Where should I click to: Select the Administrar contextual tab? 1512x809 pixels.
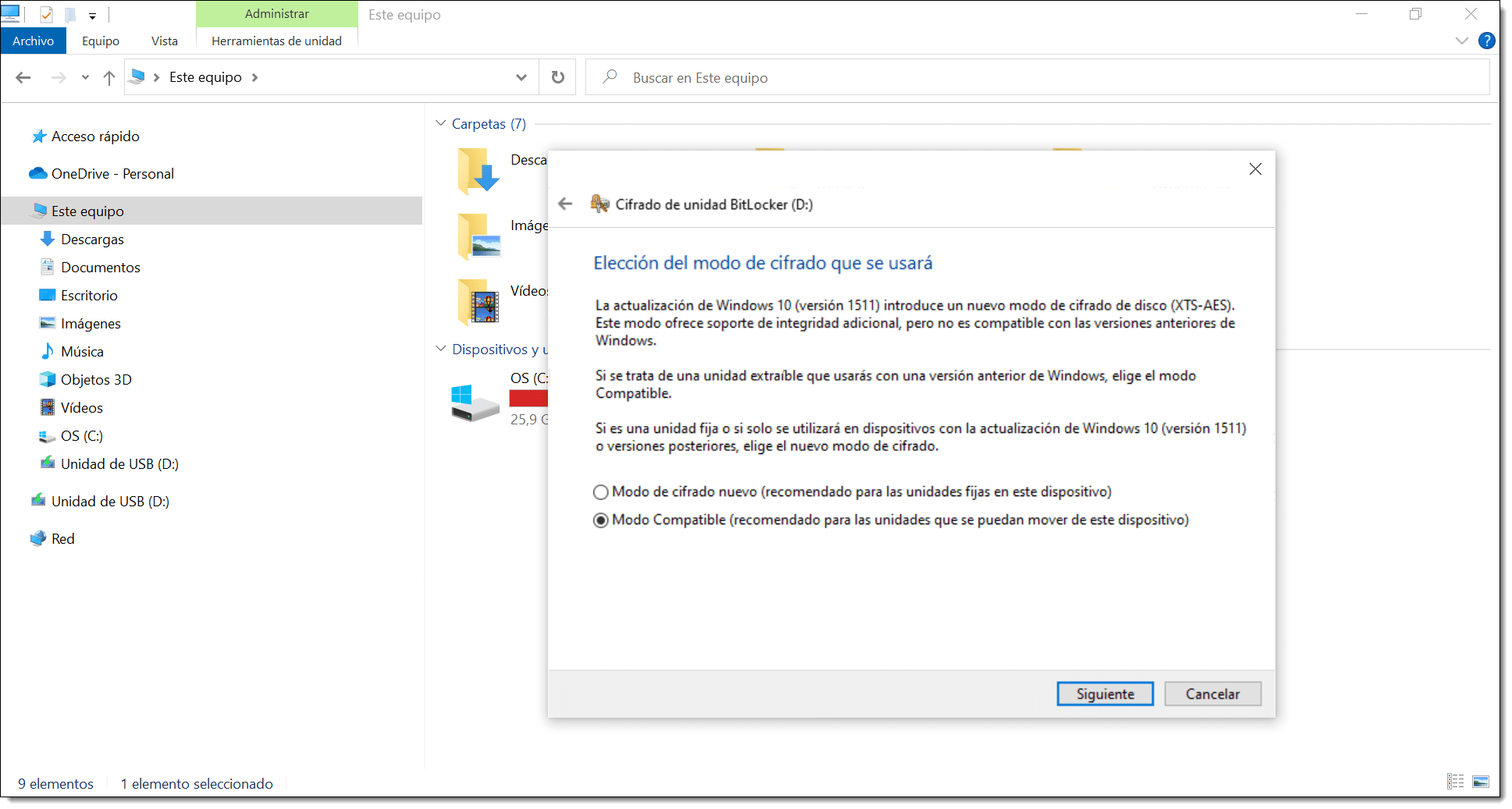coord(277,14)
